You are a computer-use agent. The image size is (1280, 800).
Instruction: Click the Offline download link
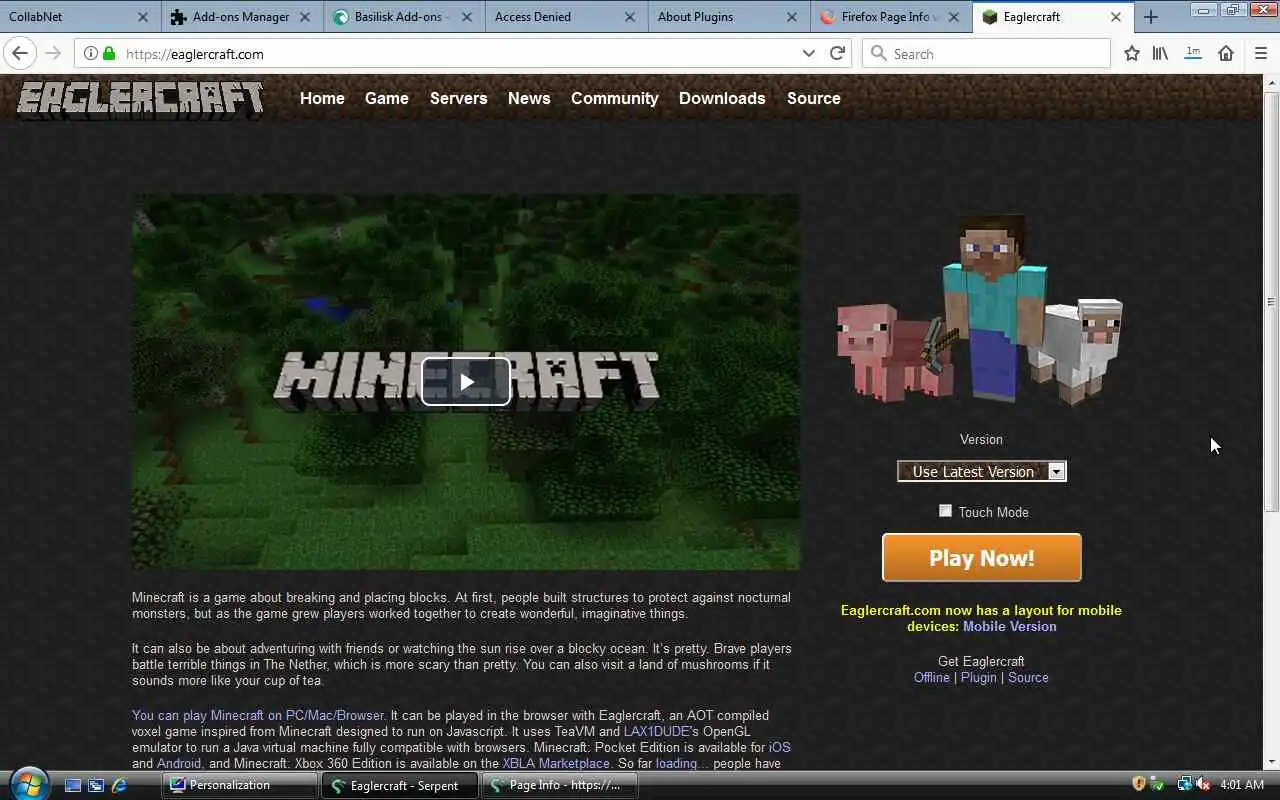[x=932, y=677]
